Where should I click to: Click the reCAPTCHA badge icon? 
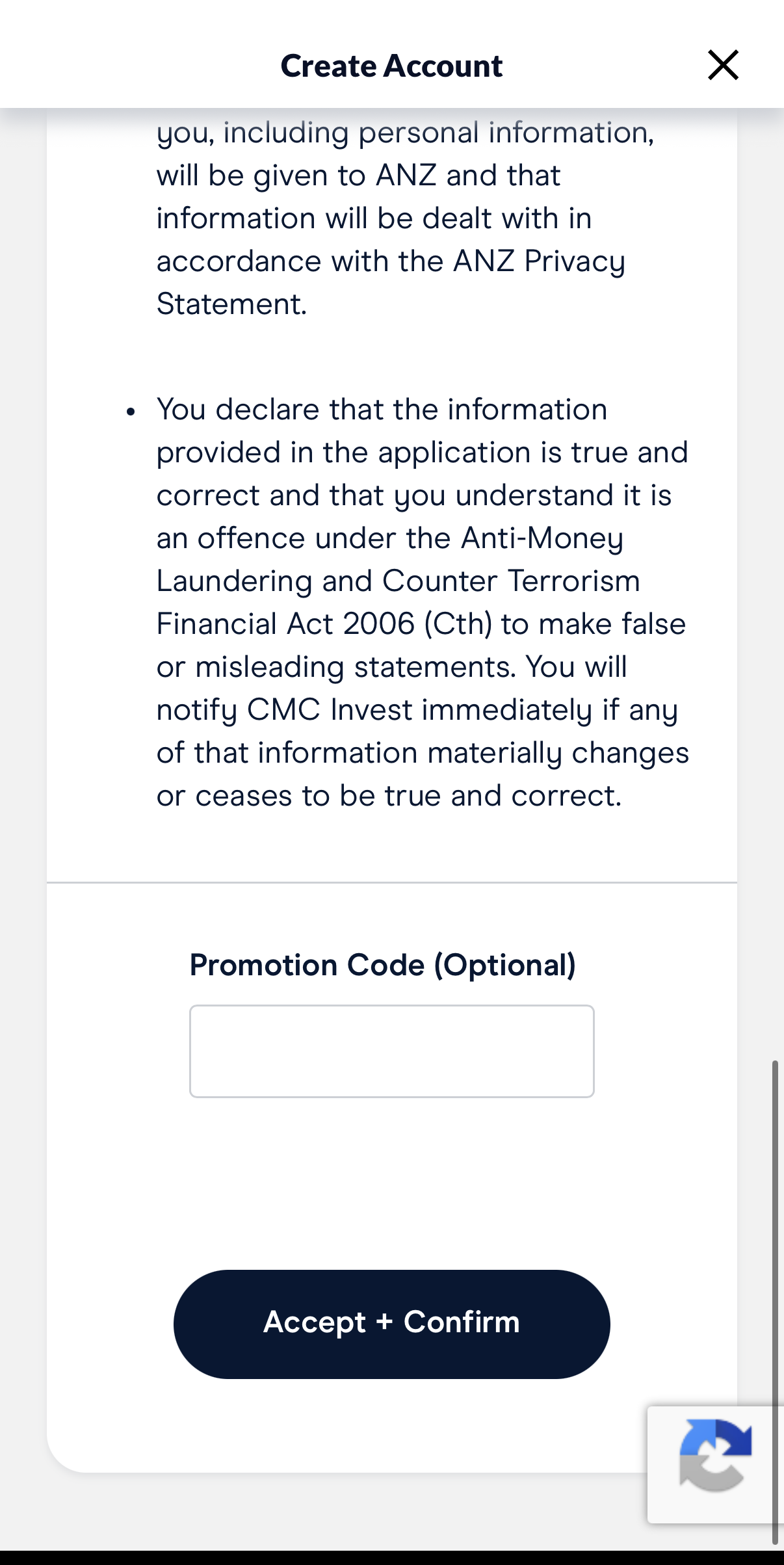[714, 1455]
